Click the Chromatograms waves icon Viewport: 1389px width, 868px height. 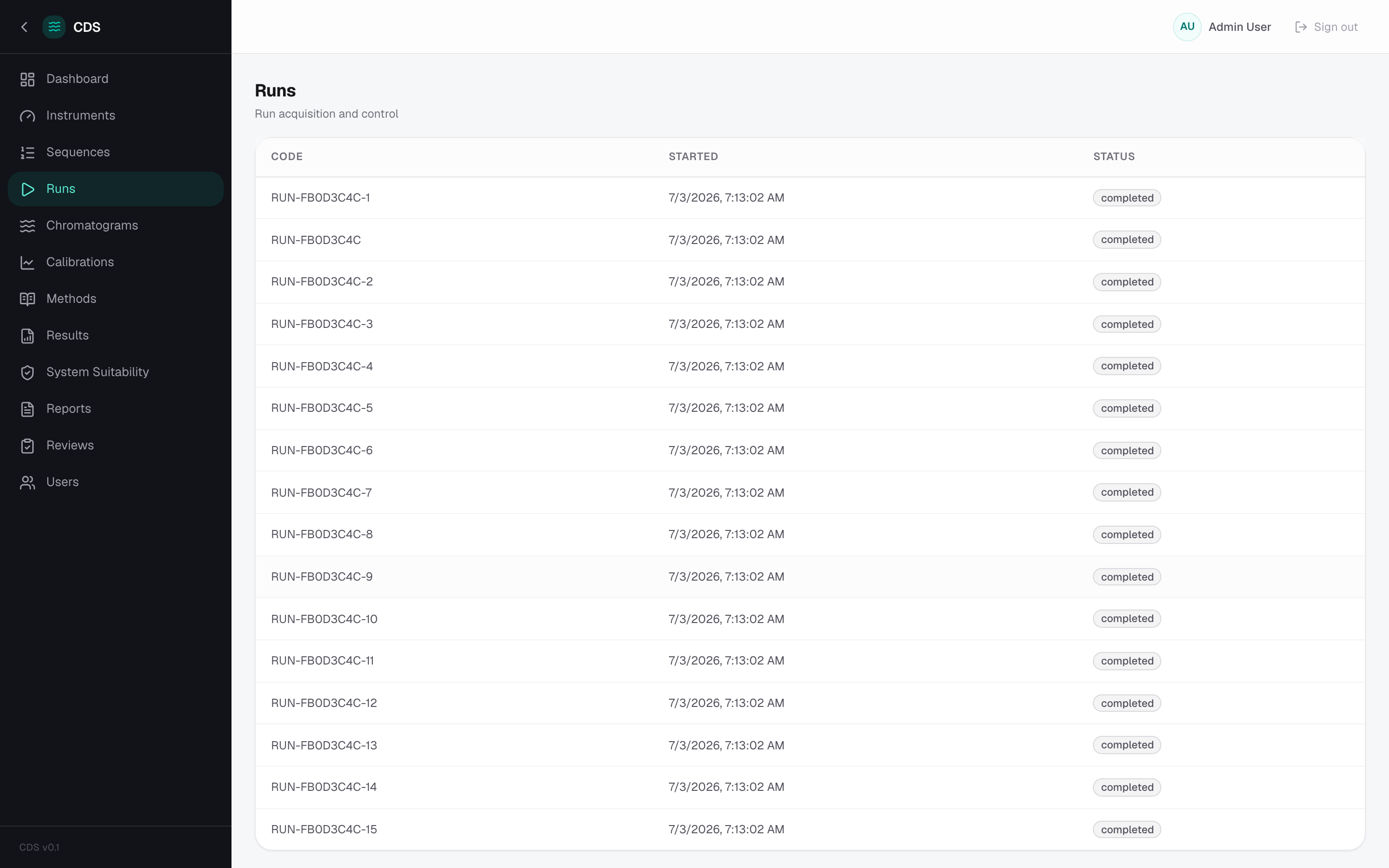point(27,226)
